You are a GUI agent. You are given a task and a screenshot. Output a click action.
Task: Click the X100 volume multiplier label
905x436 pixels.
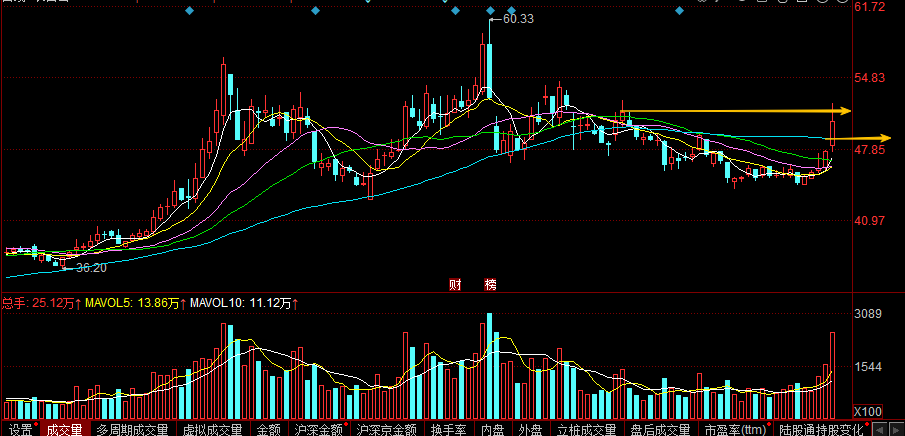coord(869,412)
